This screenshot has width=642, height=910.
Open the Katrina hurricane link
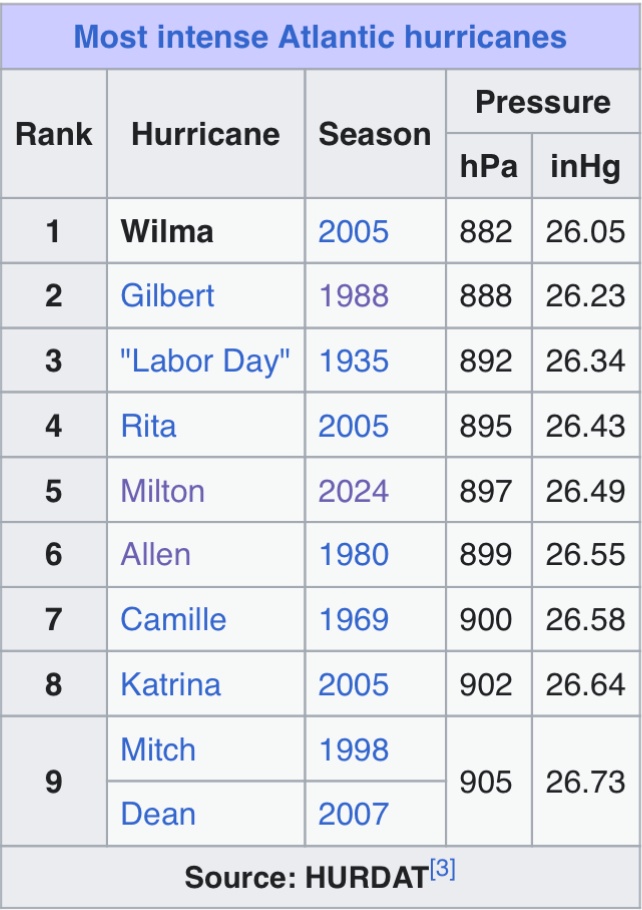[170, 685]
